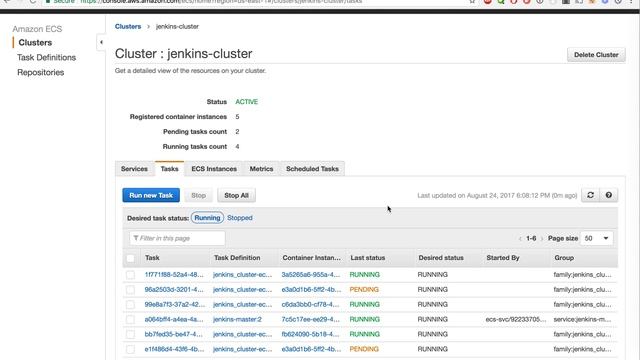Sort by the Started By column header
Viewport: 640px width, 360px height.
point(502,258)
